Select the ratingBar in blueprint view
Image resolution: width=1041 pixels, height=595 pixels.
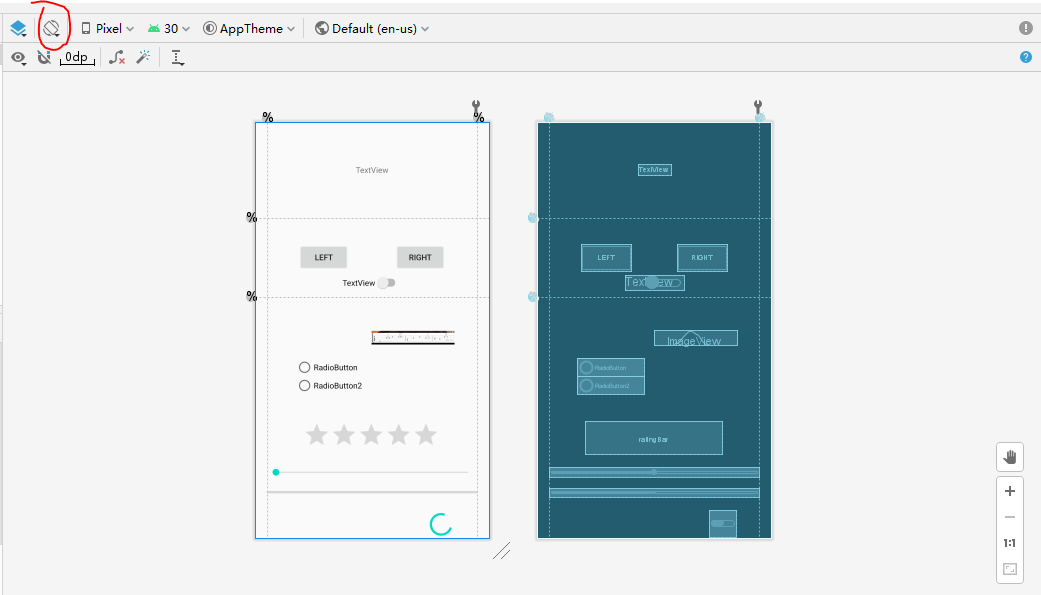coord(654,438)
